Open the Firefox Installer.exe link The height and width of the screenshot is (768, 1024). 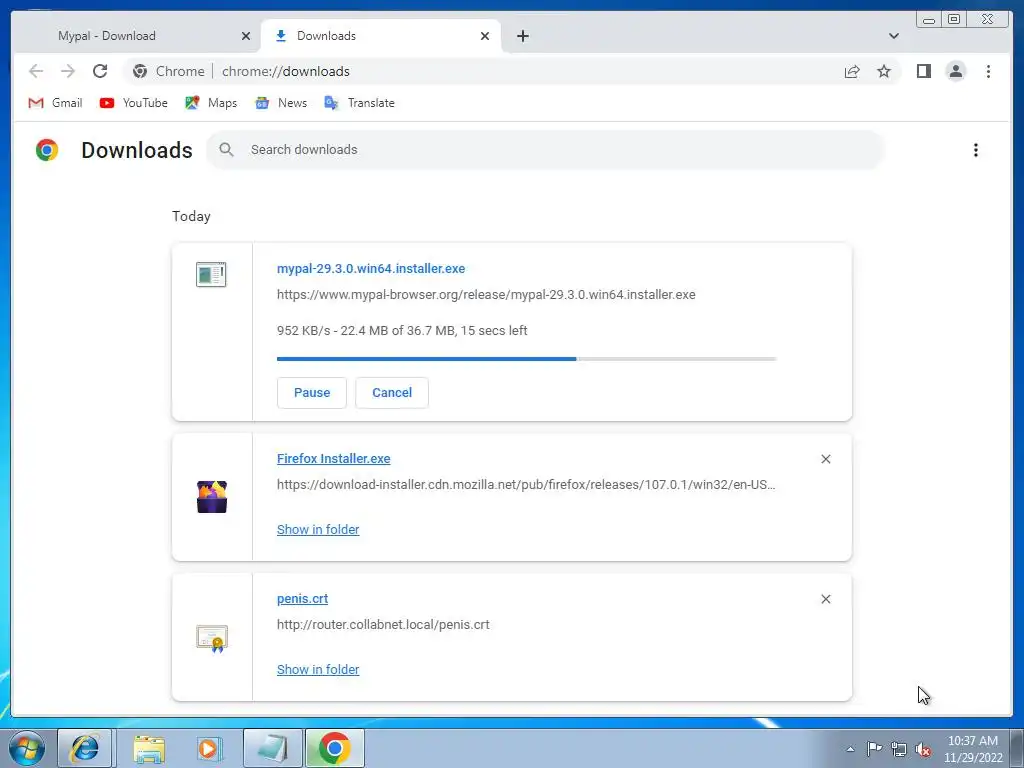point(334,458)
